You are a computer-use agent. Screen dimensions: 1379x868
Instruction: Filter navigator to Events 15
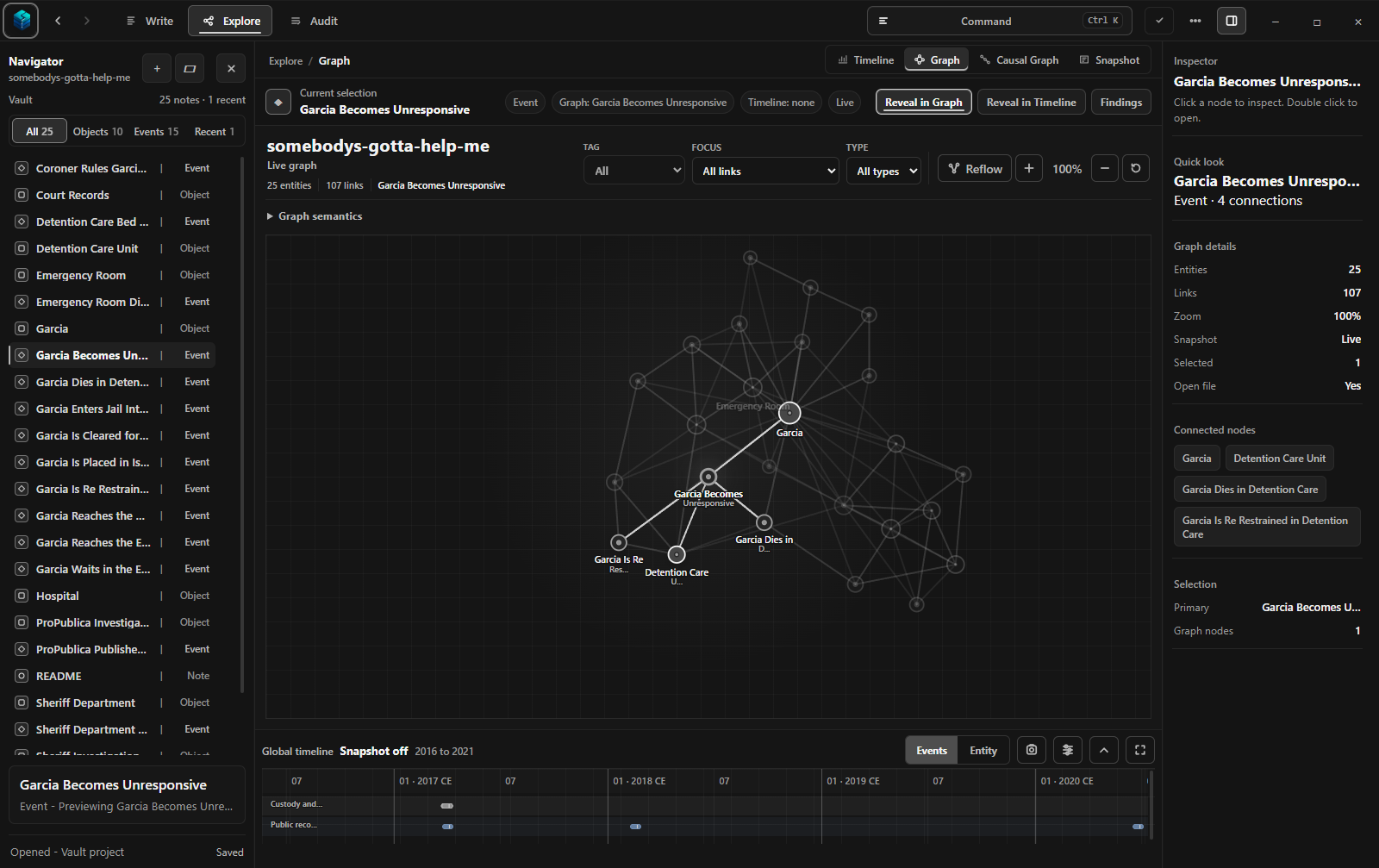156,131
